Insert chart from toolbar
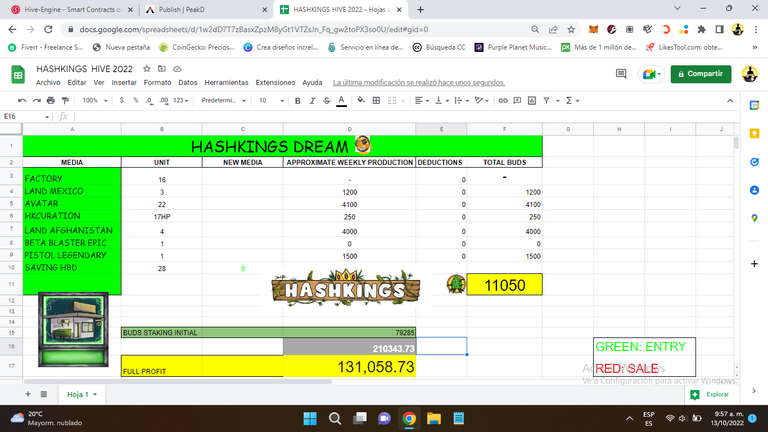Screen dimensions: 768x432 point(532,100)
